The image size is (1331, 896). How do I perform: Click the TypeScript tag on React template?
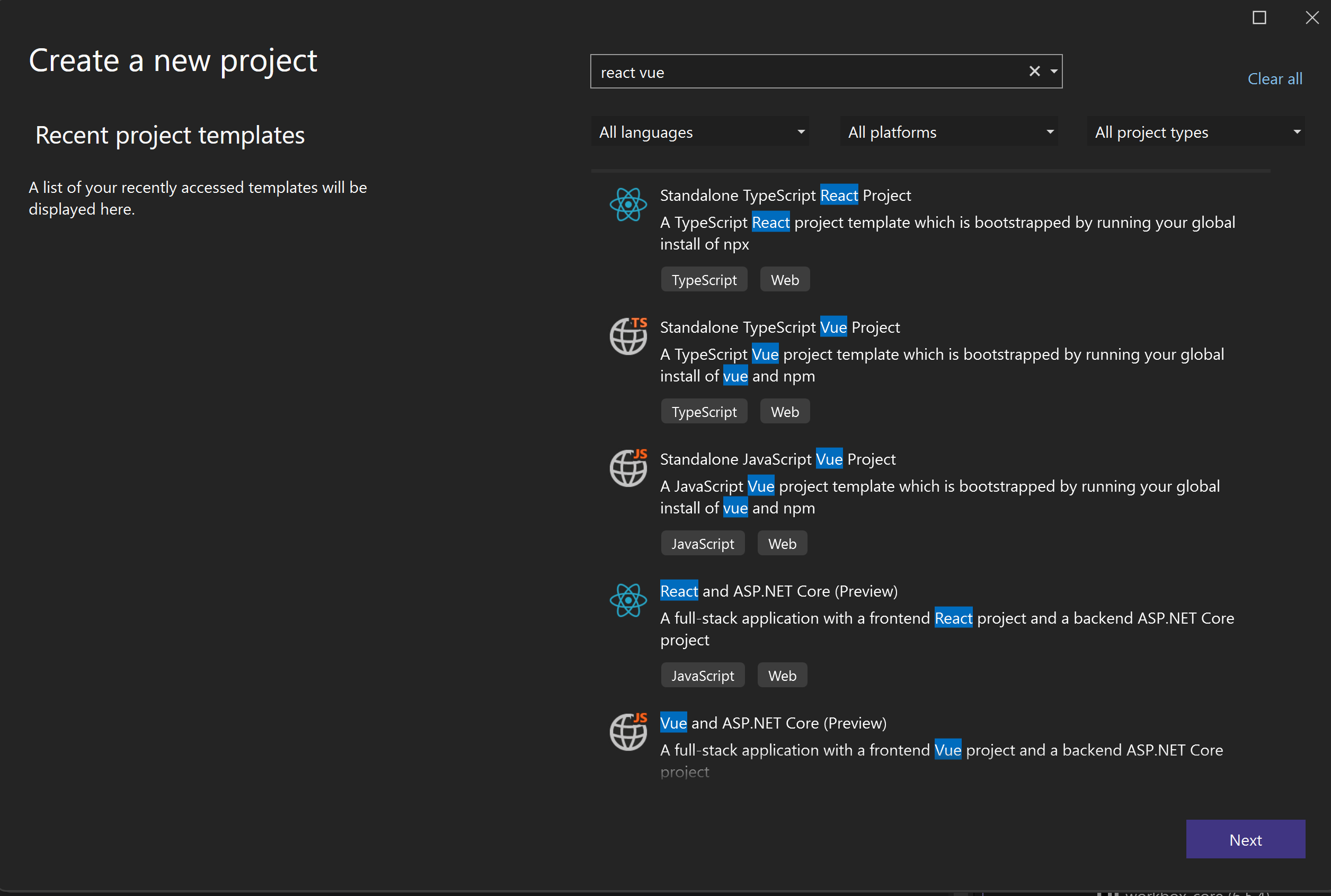tap(704, 279)
